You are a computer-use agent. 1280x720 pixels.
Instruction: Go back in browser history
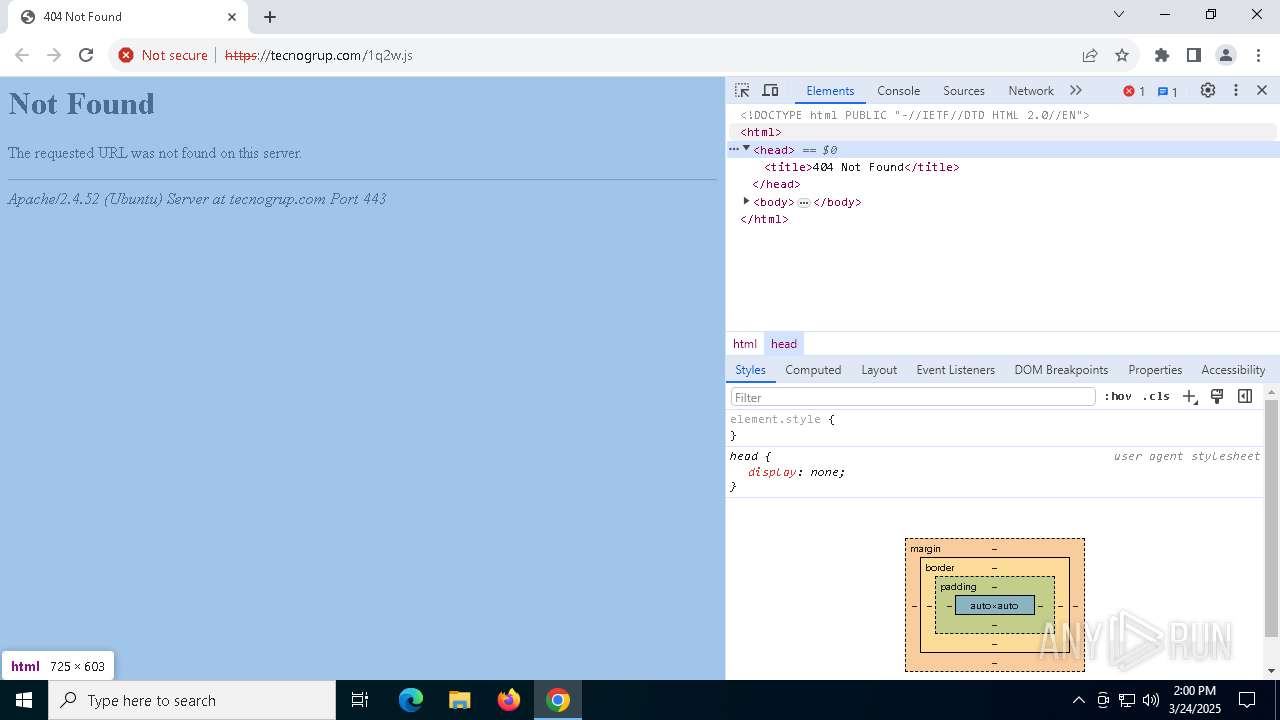(x=22, y=55)
